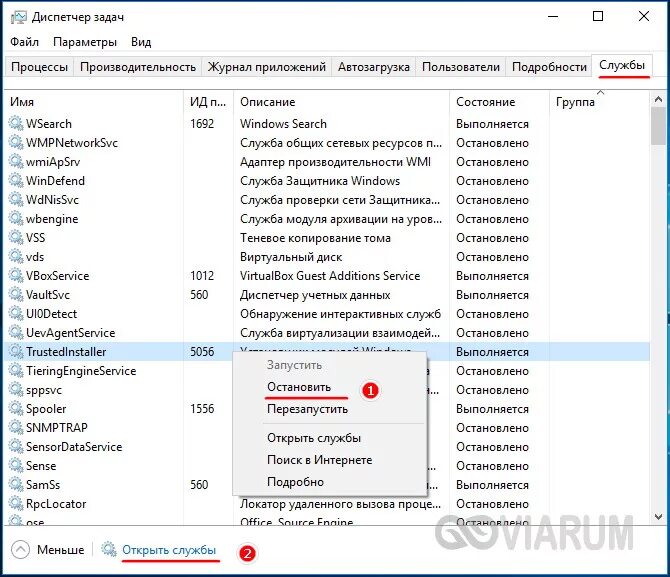Click the gear icon beside UI0Detect
The image size is (670, 577).
coord(16,313)
